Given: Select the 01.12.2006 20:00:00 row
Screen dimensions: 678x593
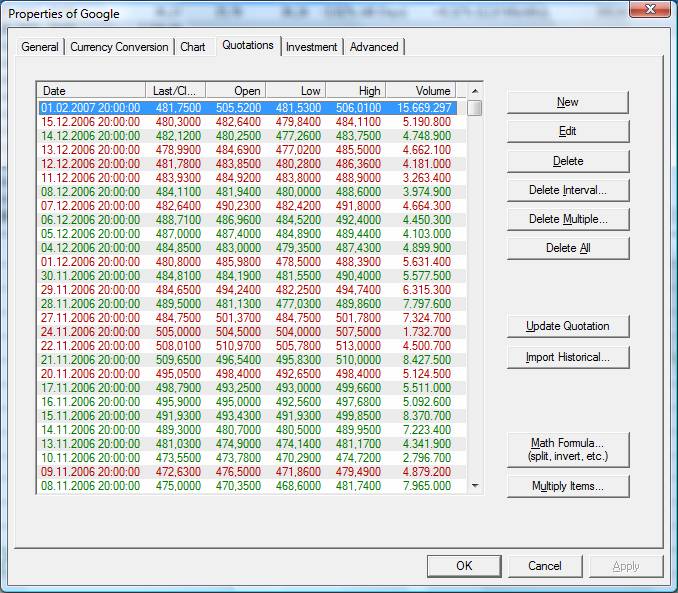Looking at the screenshot, I should click(x=252, y=262).
